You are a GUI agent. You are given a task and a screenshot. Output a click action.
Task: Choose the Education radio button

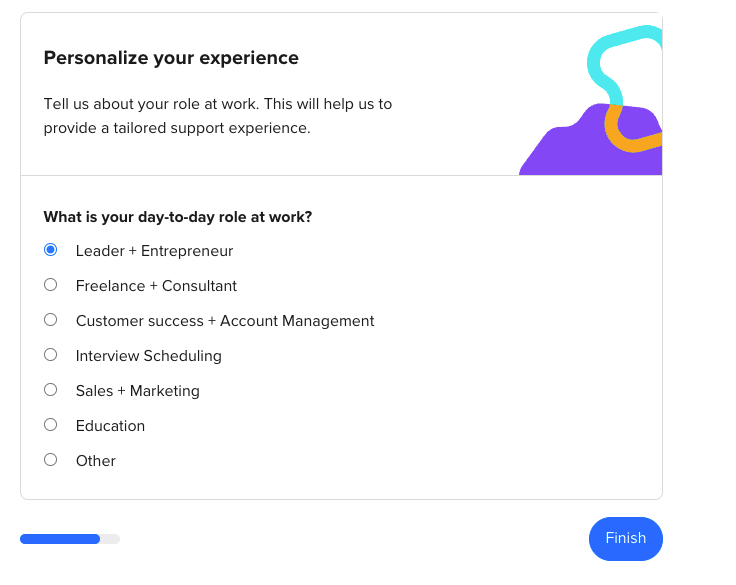(50, 424)
